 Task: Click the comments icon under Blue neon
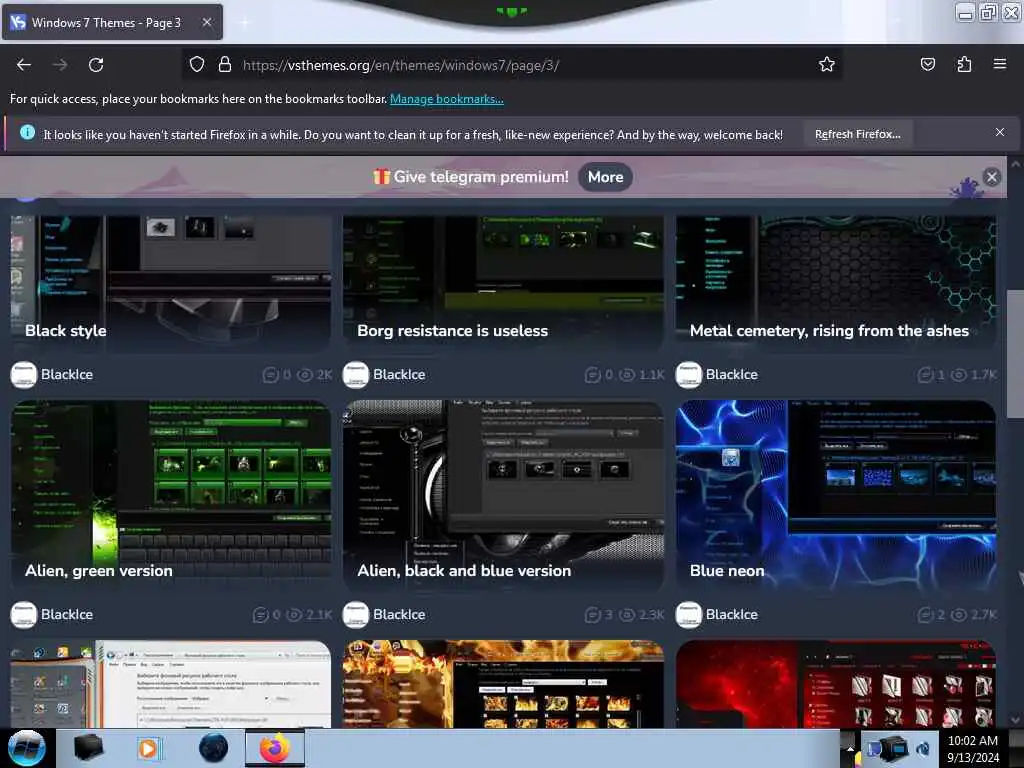pos(925,615)
